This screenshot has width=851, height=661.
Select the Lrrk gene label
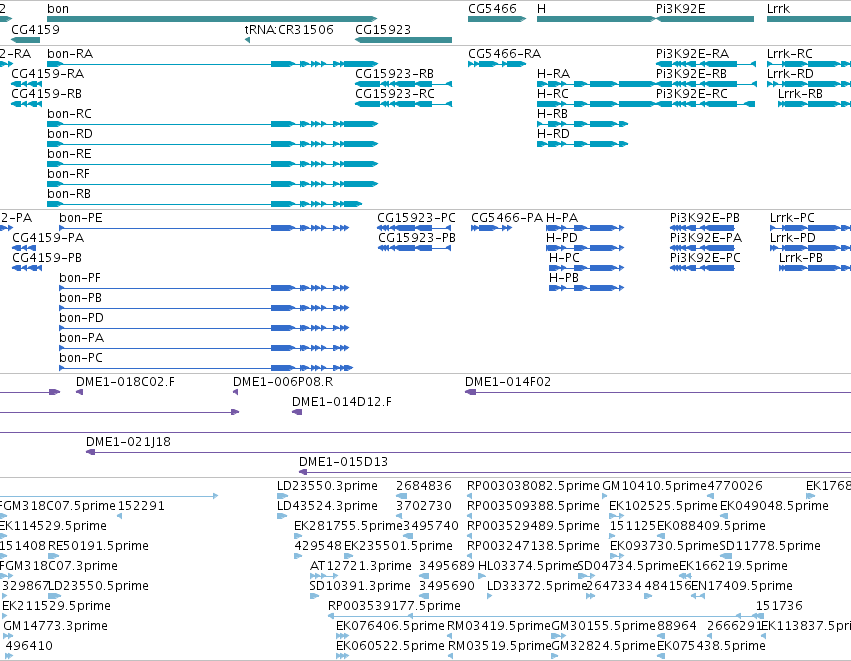tap(778, 9)
